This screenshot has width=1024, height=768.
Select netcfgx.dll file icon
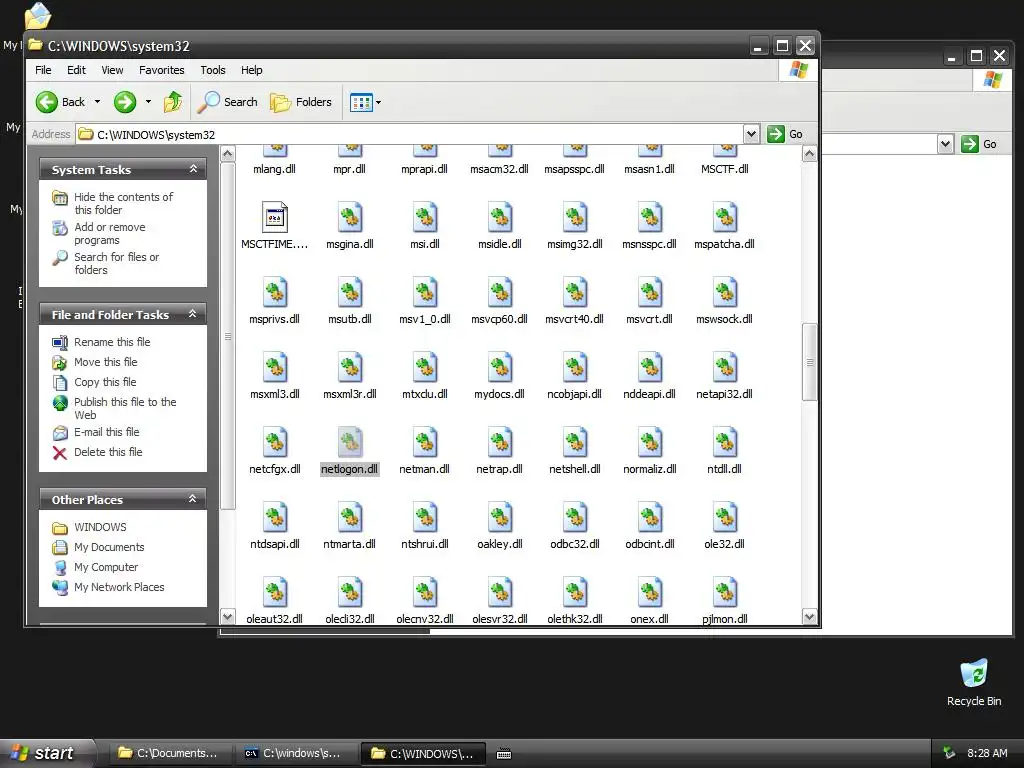[274, 443]
